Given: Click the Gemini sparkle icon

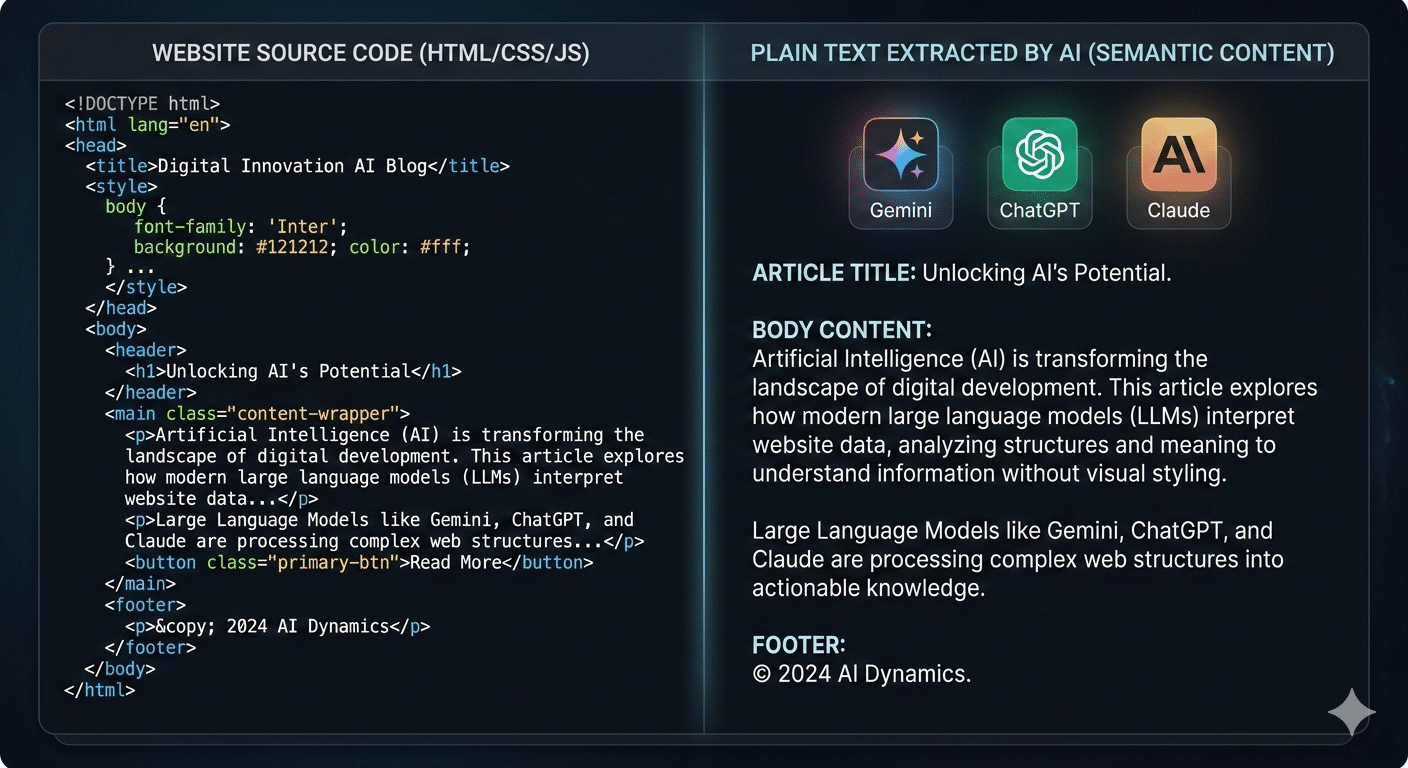Looking at the screenshot, I should click(901, 154).
